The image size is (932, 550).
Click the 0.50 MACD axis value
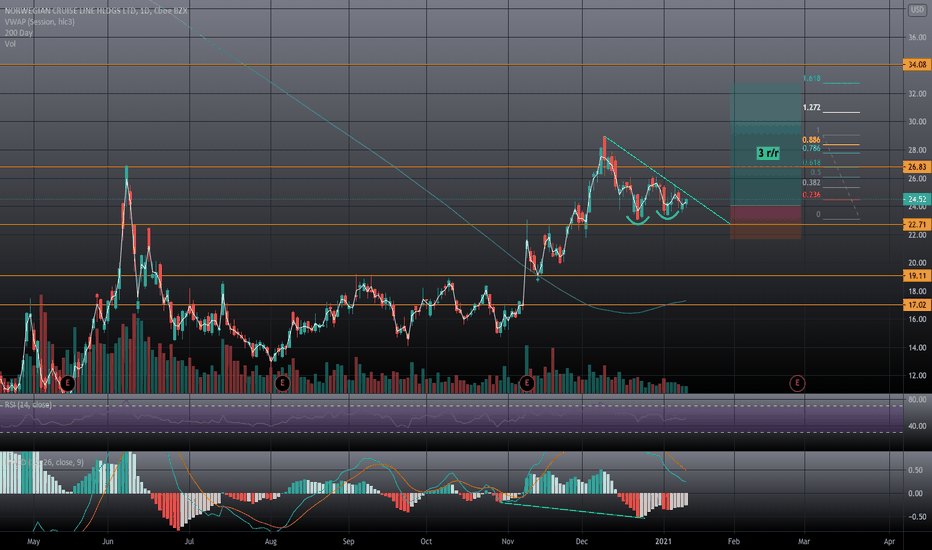915,470
